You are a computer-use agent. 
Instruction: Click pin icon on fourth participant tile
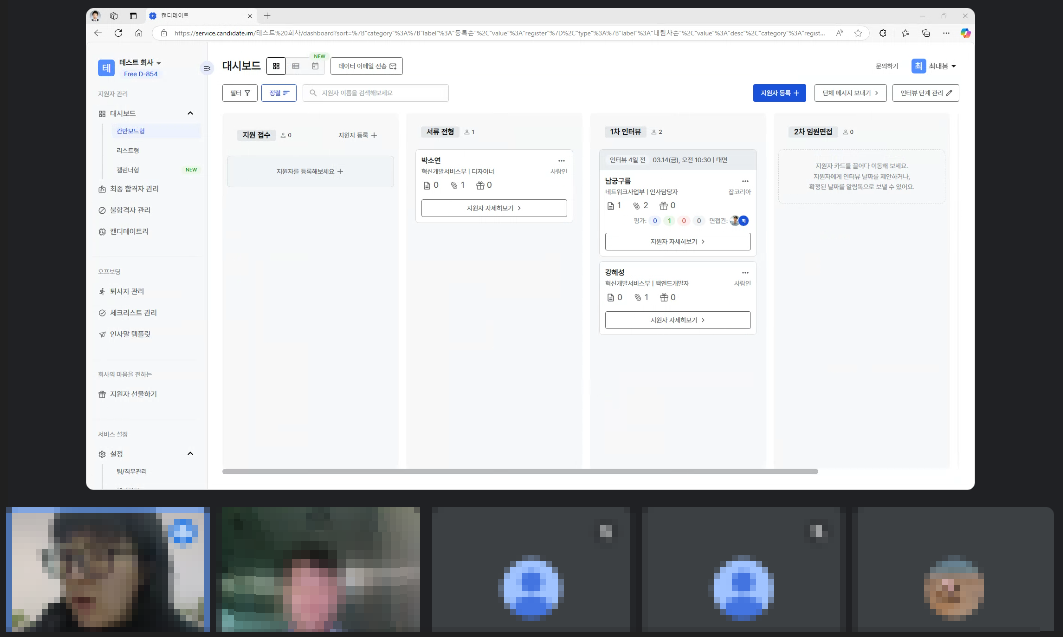pyautogui.click(x=817, y=531)
